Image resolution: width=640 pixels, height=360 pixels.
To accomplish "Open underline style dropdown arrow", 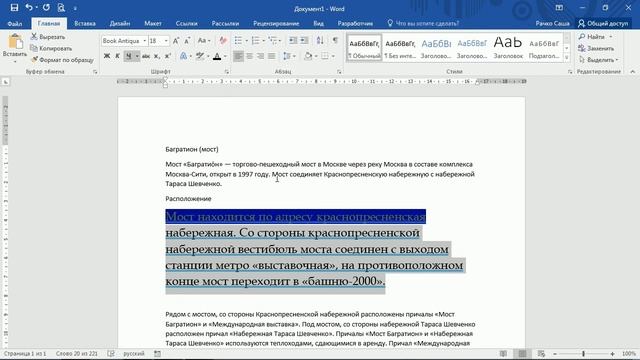I will 137,56.
